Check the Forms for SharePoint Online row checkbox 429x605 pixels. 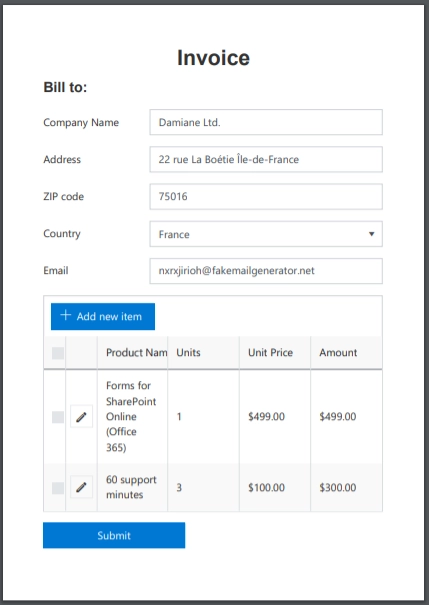pos(58,417)
